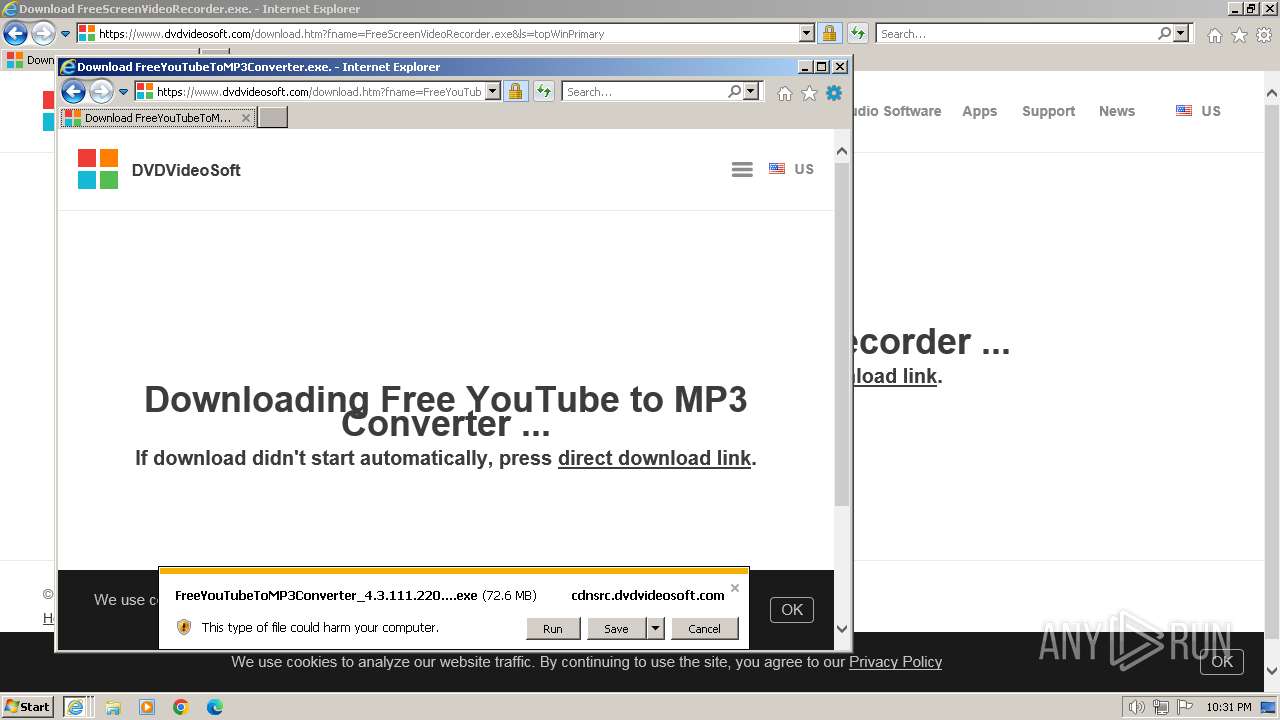1280x720 pixels.
Task: Expand the address bar dropdown in front window
Action: click(x=493, y=91)
